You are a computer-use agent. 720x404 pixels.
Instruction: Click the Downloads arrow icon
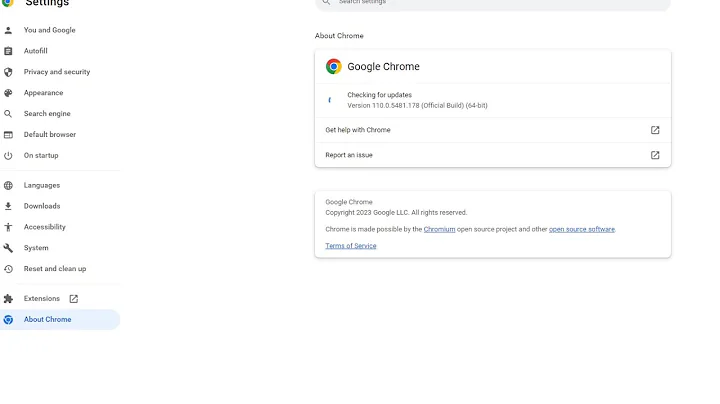click(x=8, y=206)
